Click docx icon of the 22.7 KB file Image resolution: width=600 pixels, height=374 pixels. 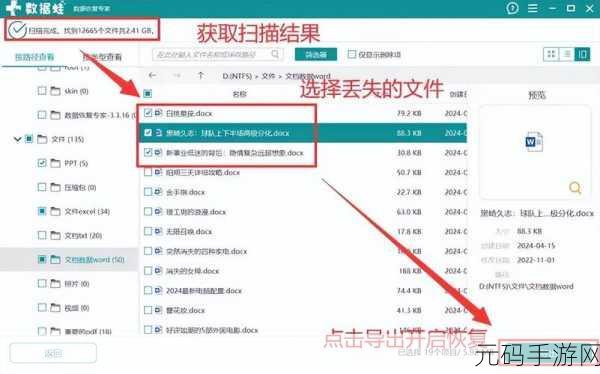(x=158, y=192)
